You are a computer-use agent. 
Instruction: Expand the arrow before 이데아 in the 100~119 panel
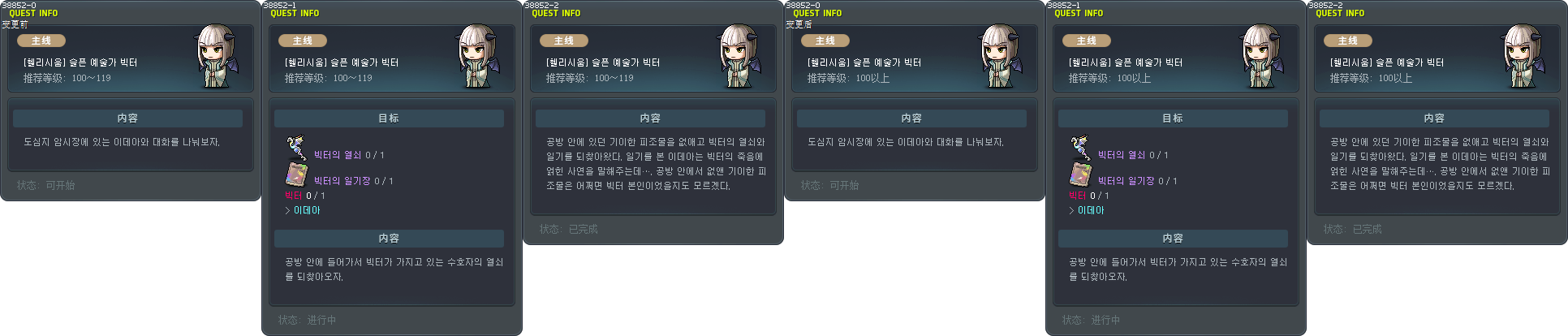(x=287, y=210)
